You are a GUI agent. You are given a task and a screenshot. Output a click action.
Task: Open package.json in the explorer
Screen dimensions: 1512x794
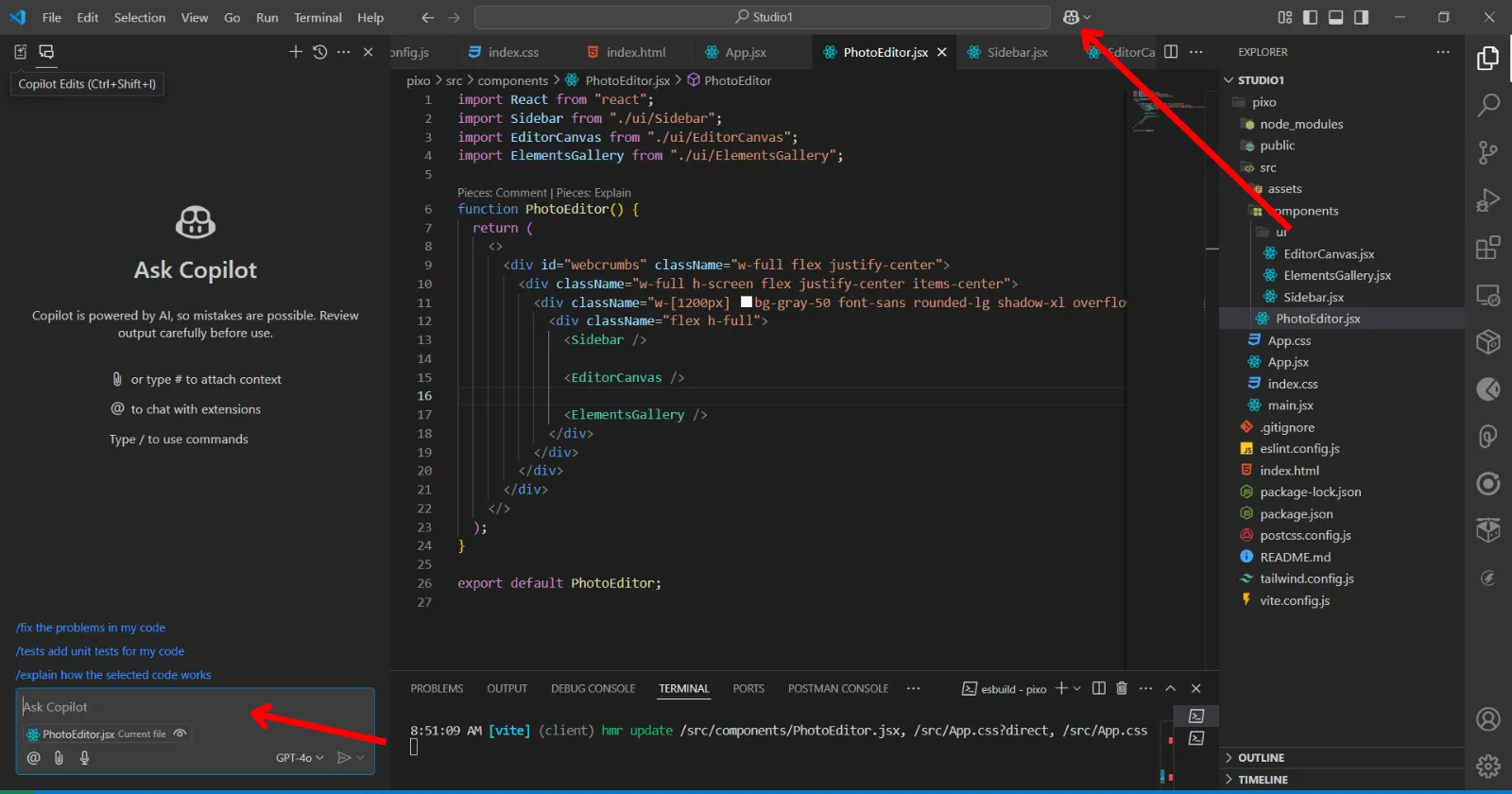click(x=1297, y=514)
